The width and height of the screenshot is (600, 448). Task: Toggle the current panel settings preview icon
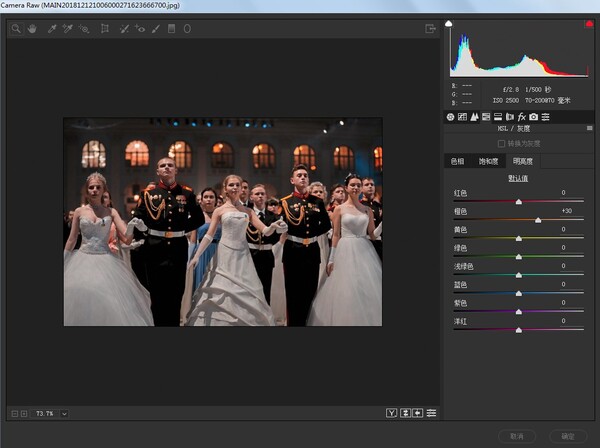click(x=431, y=413)
